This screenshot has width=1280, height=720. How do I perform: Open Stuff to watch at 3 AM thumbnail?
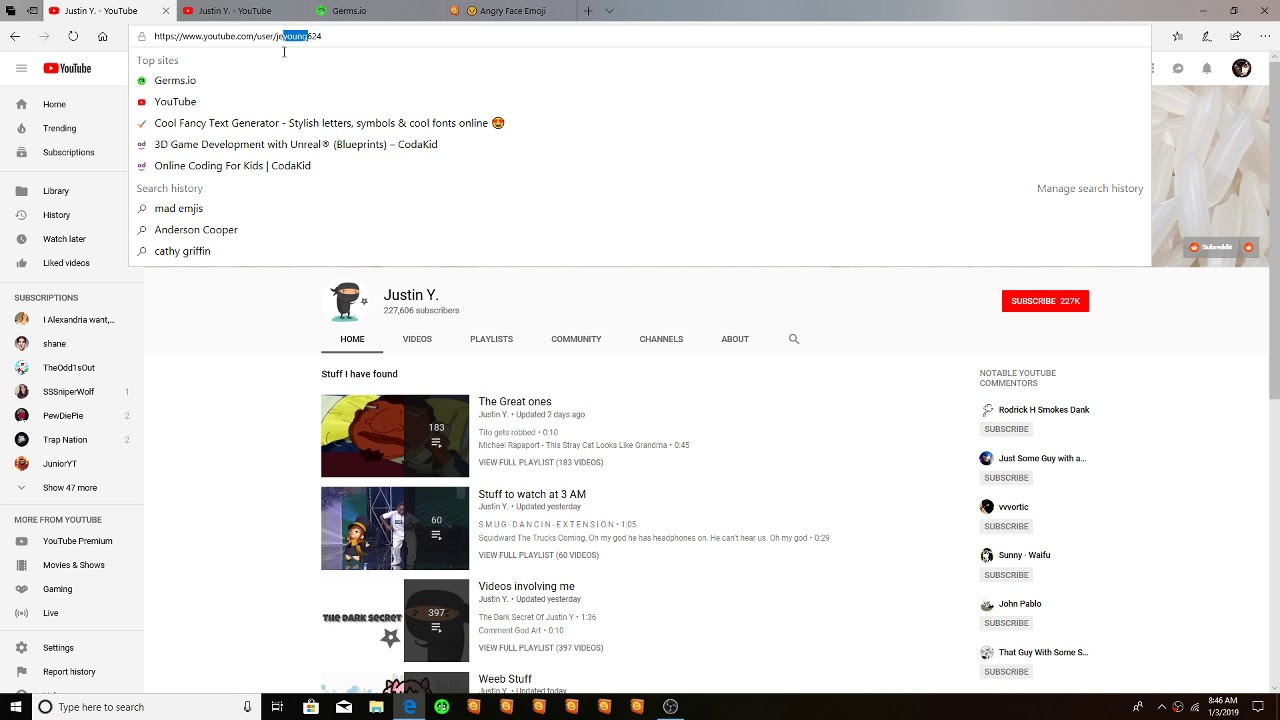(x=395, y=528)
